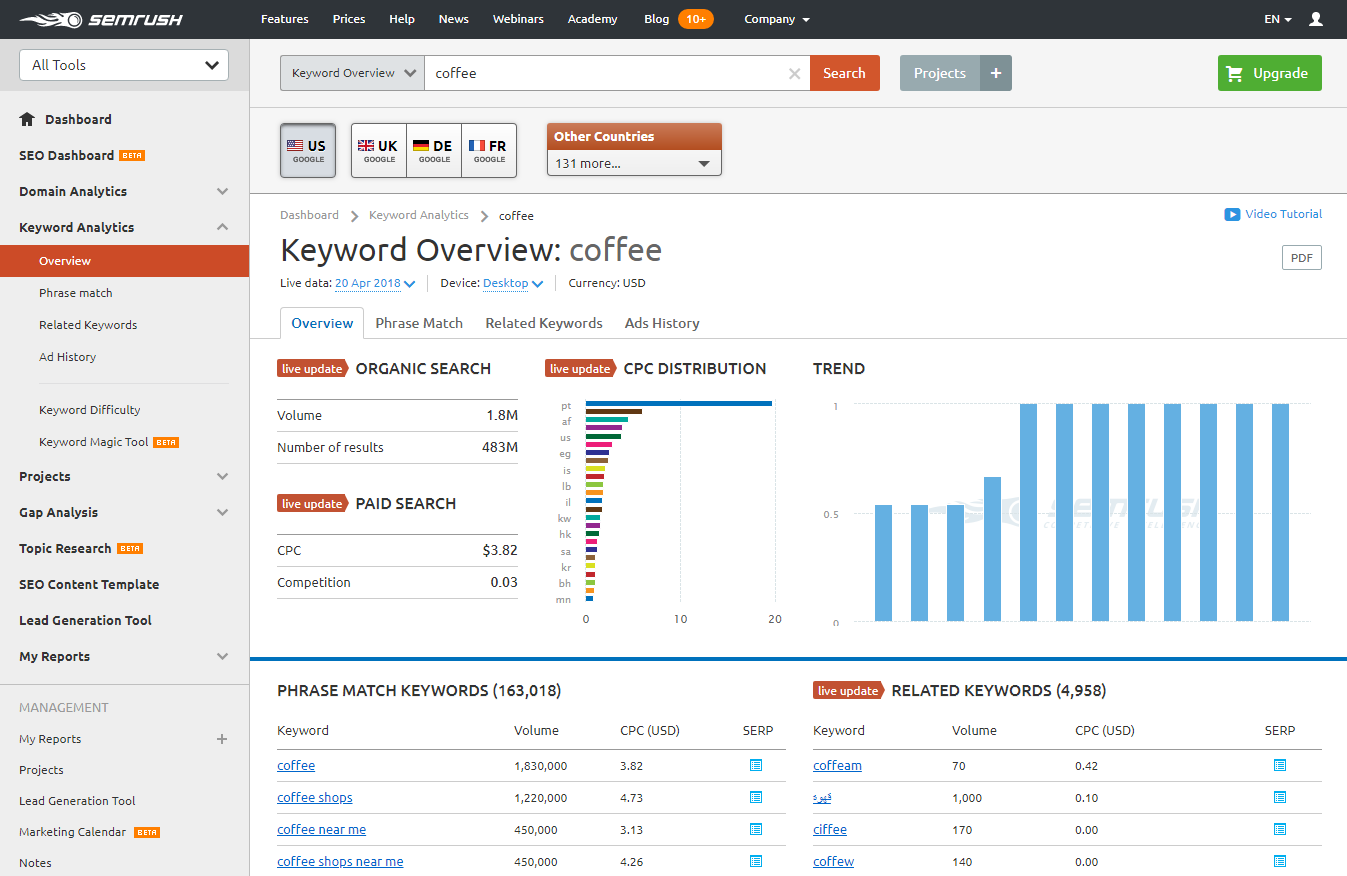Go to Keyword Analytics breadcrumb
This screenshot has height=876, width=1347.
tap(418, 215)
